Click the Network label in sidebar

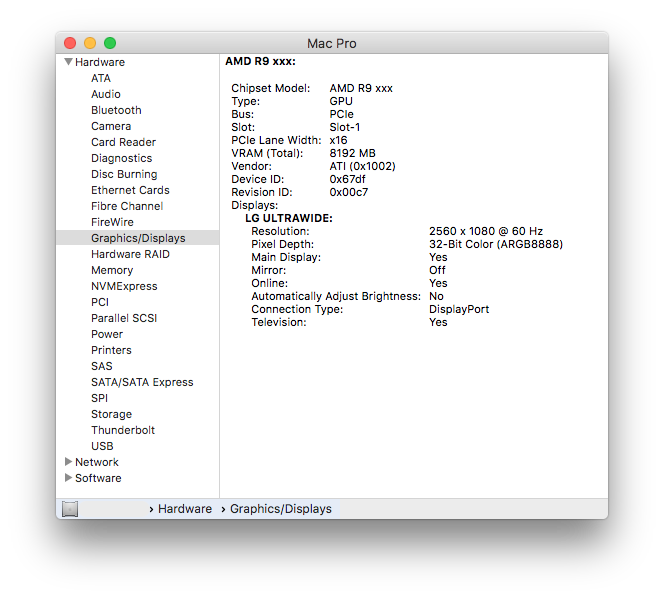coord(97,462)
